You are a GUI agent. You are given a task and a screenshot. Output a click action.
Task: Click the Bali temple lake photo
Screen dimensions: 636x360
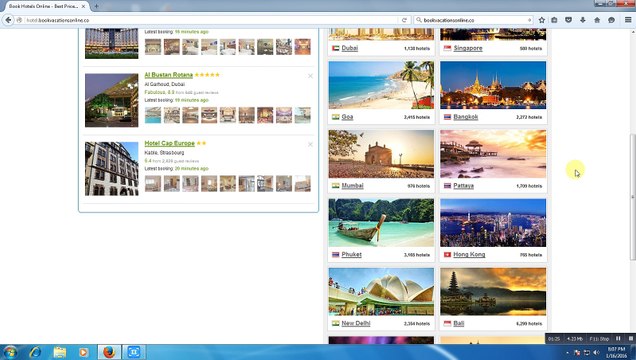(x=493, y=291)
